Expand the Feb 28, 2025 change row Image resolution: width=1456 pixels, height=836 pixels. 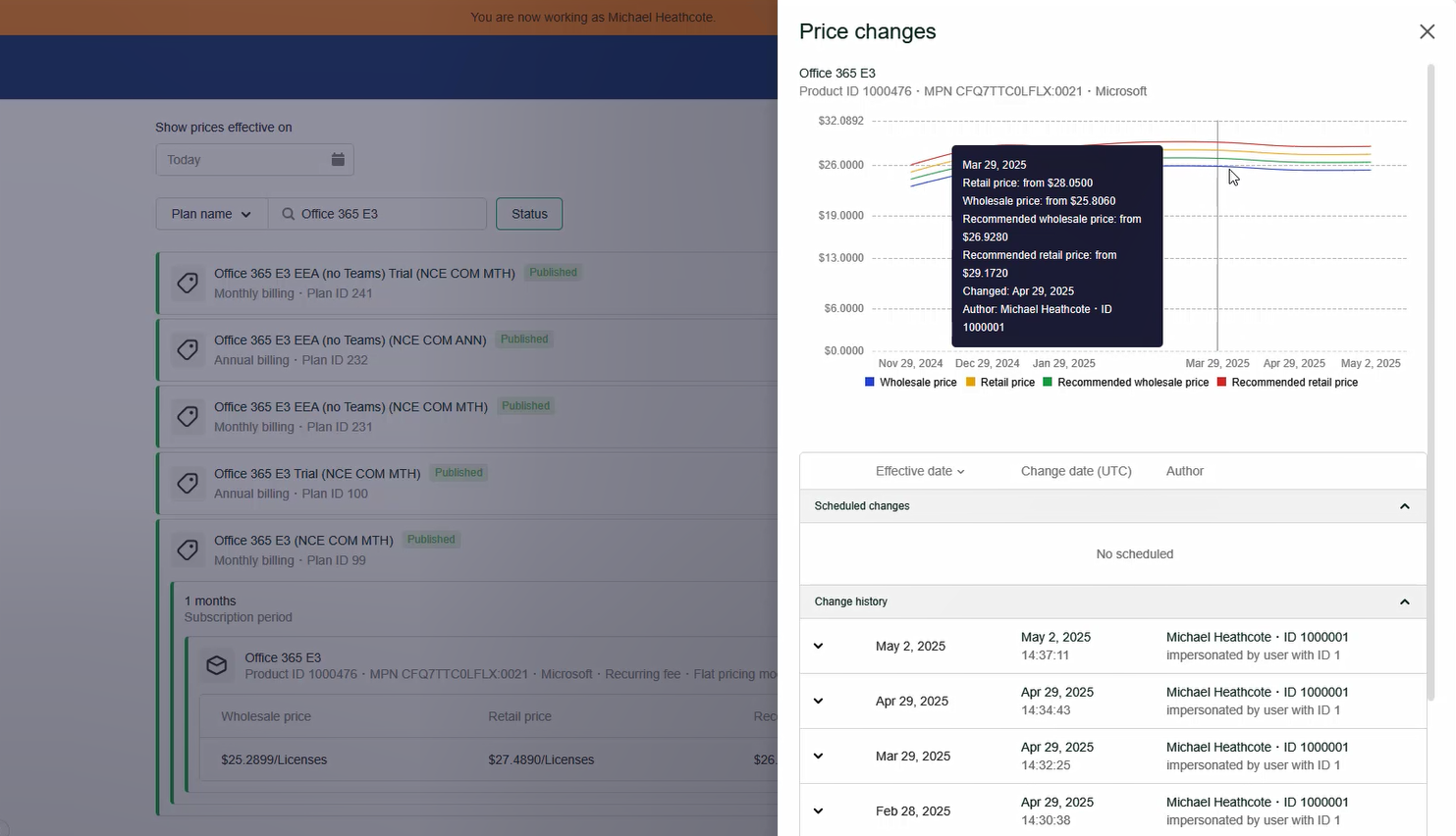(x=818, y=810)
